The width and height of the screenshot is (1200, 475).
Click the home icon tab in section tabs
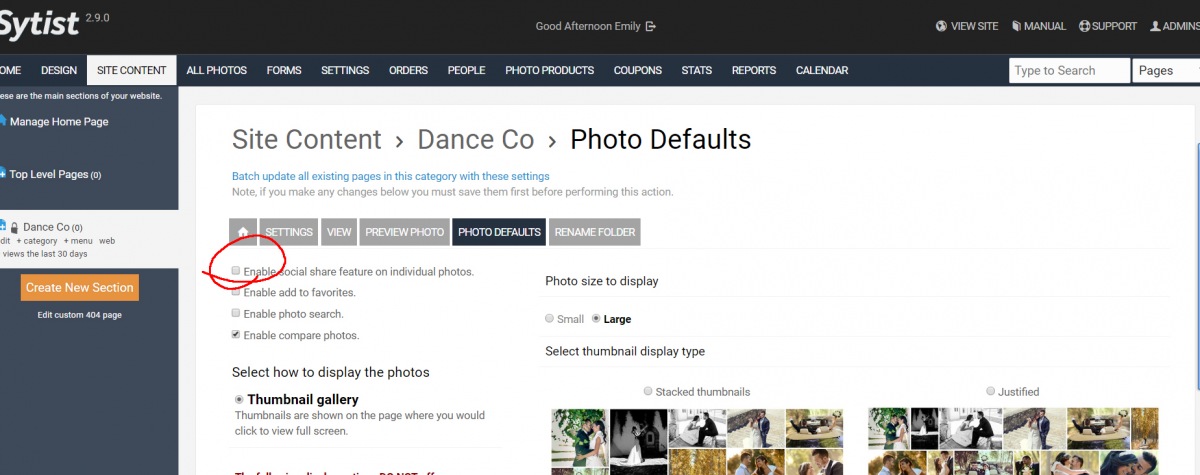(243, 232)
